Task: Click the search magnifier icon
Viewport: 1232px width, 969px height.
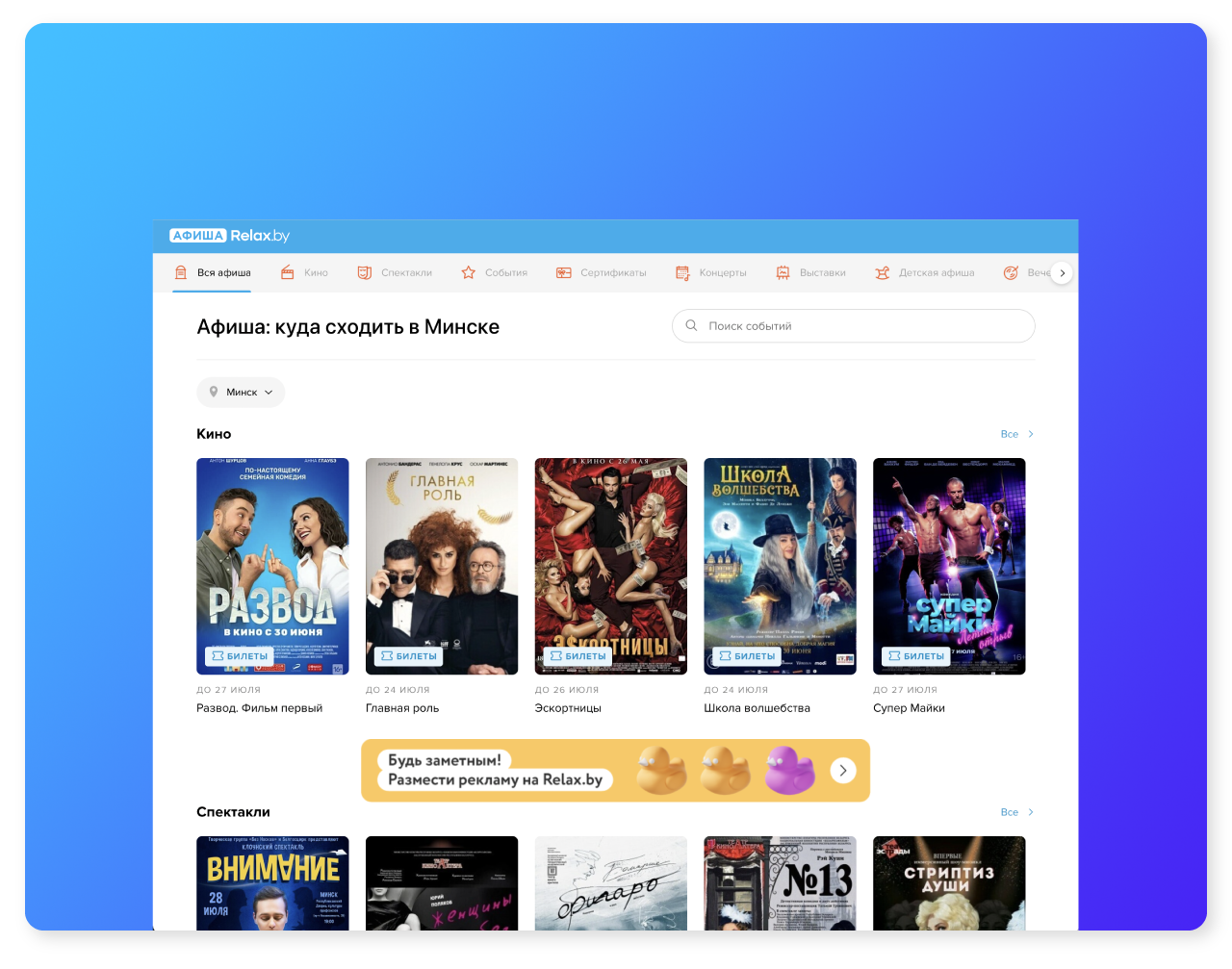Action: point(691,325)
